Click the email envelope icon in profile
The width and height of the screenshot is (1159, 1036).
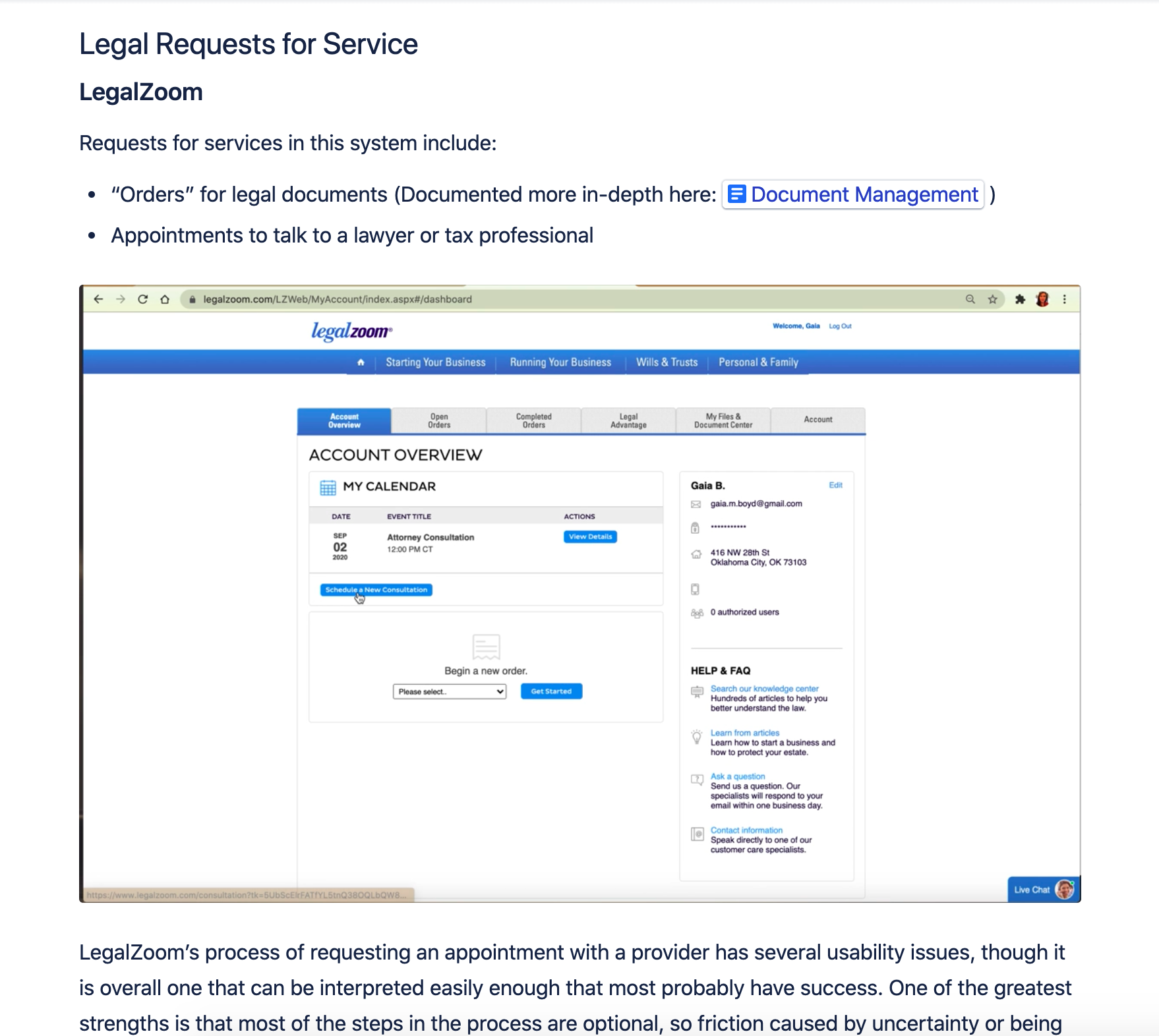point(696,505)
